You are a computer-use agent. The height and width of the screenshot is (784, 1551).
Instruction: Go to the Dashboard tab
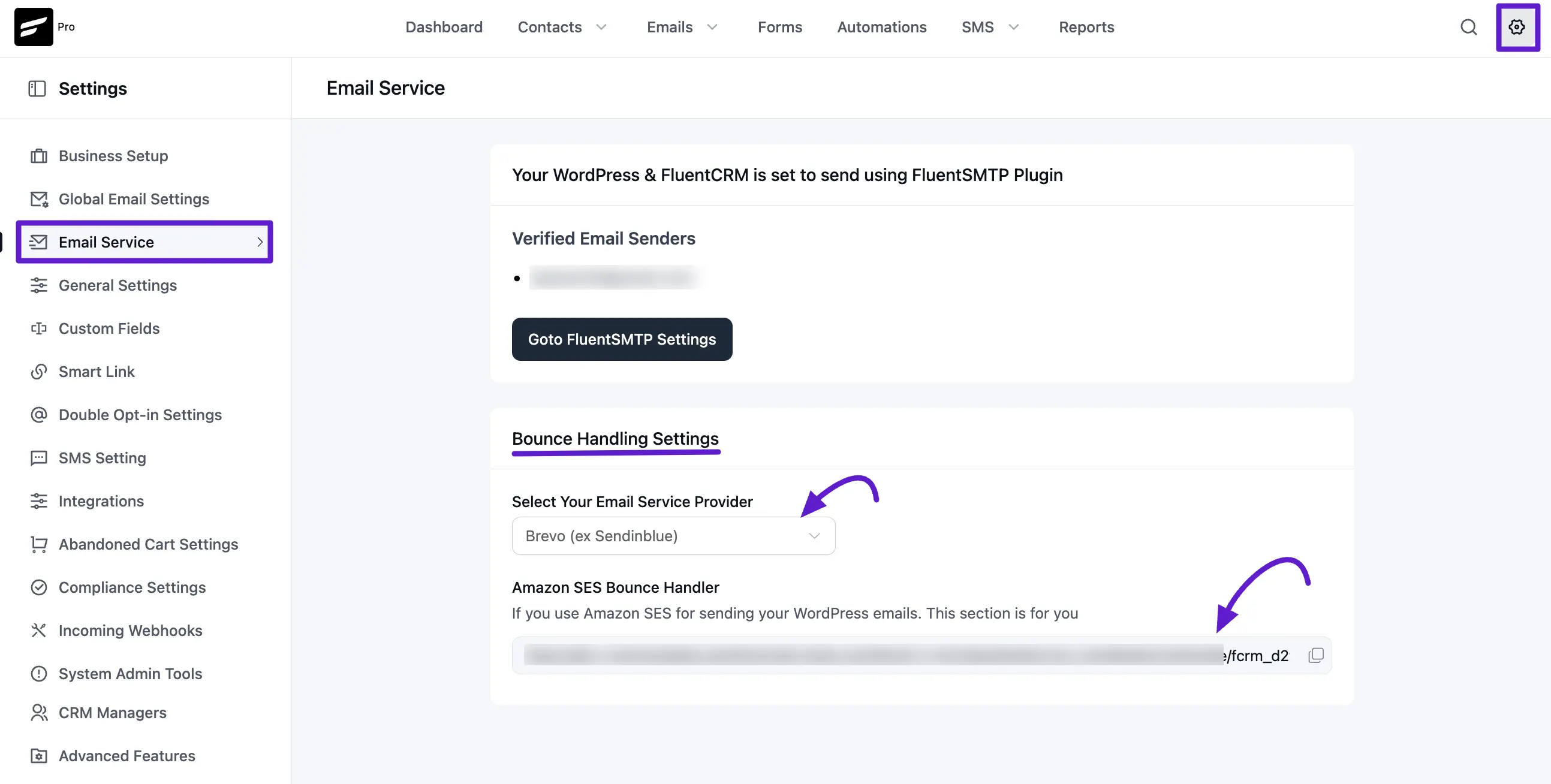point(444,27)
